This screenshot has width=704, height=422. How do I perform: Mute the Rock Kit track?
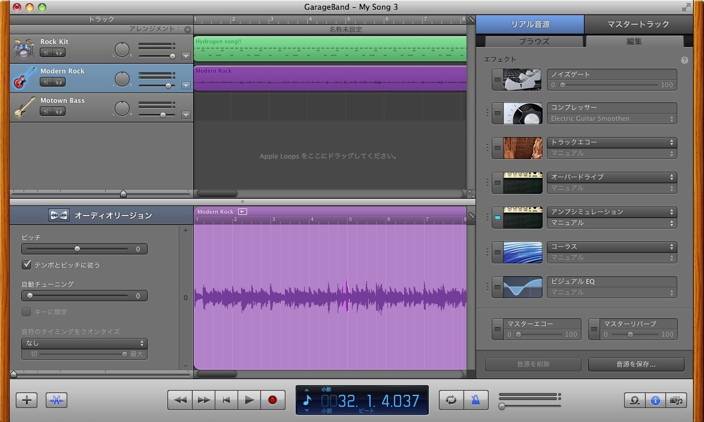point(46,53)
